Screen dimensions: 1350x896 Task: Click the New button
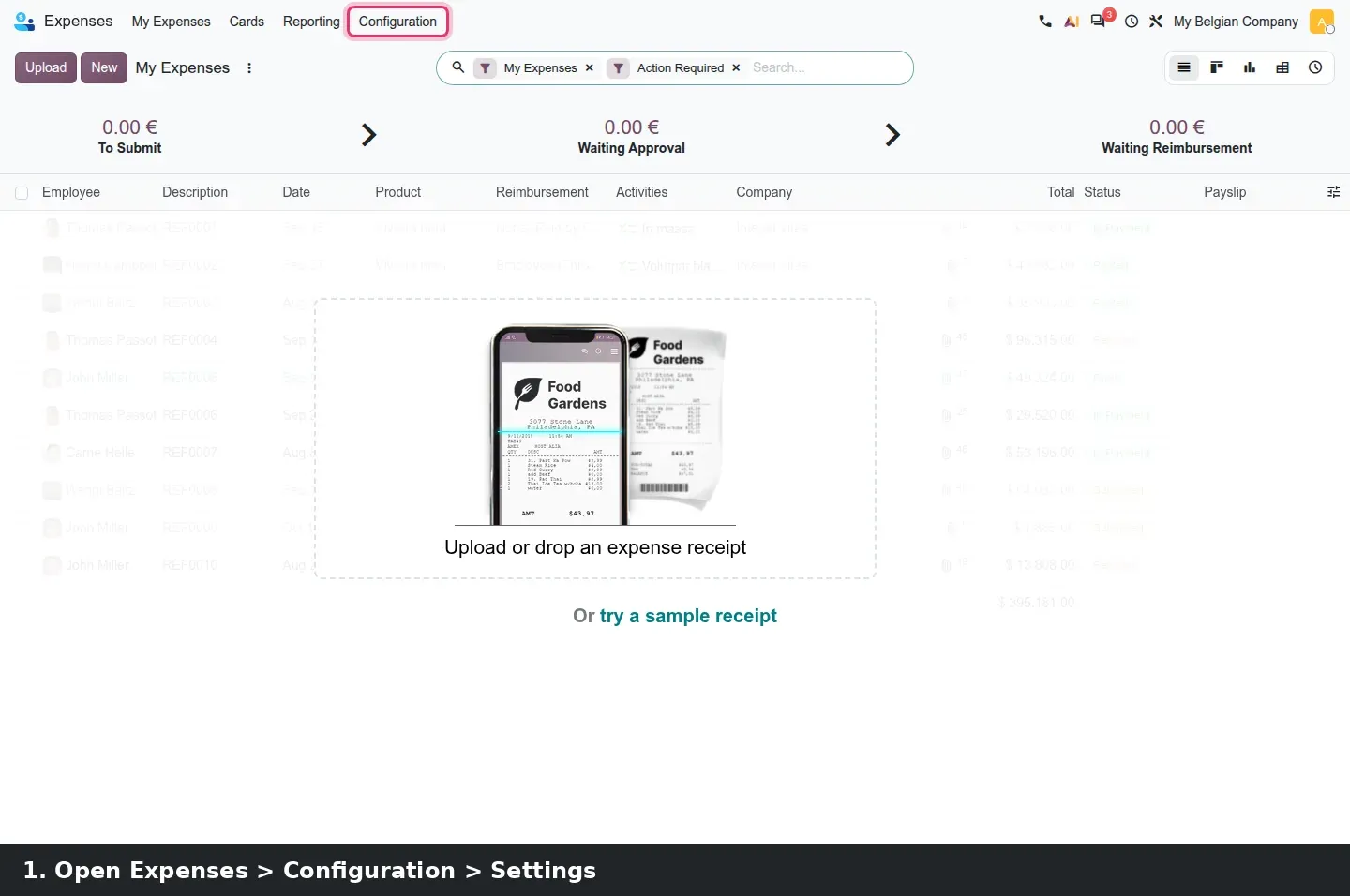[x=104, y=67]
